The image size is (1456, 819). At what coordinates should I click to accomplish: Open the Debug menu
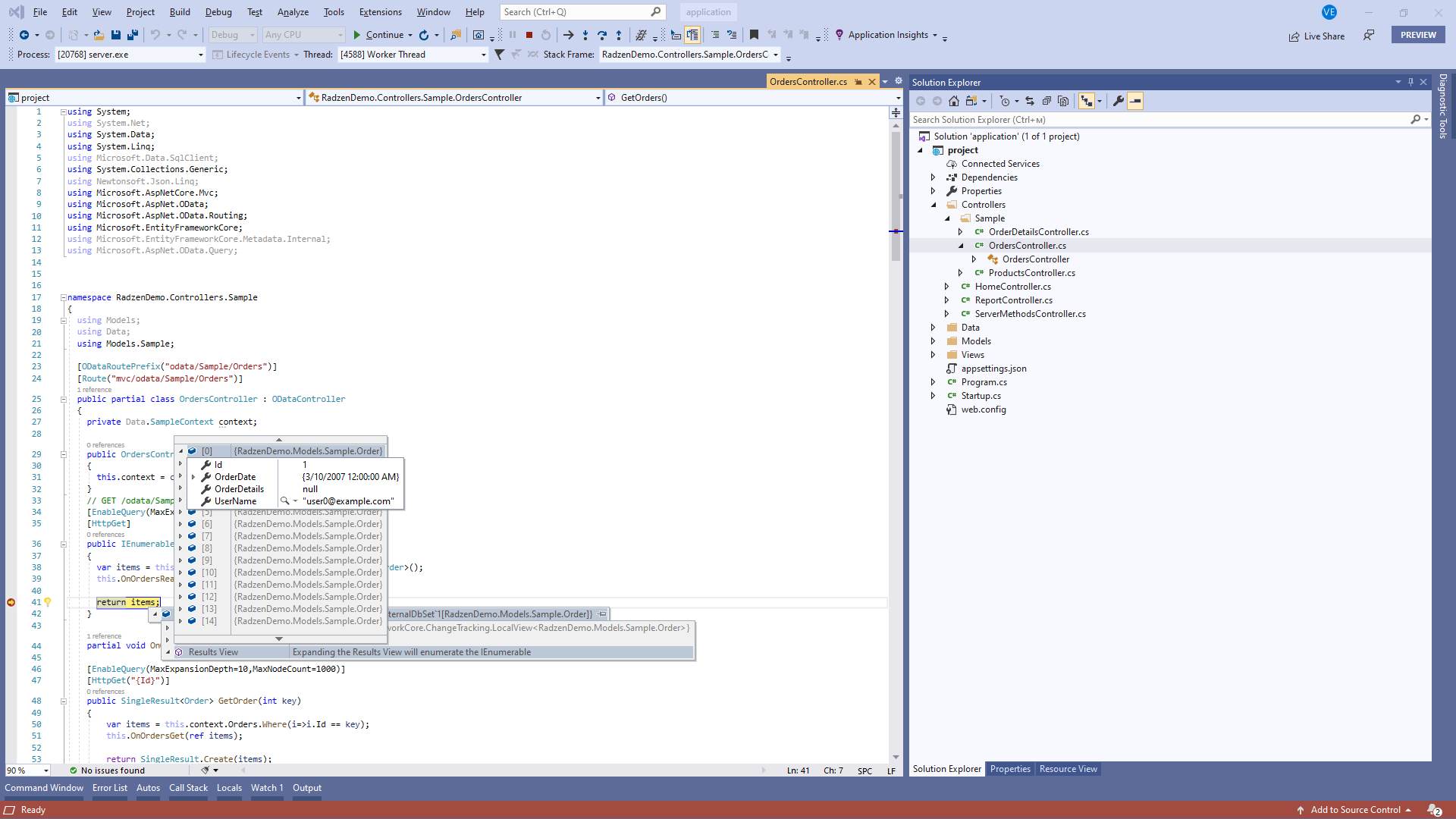218,12
